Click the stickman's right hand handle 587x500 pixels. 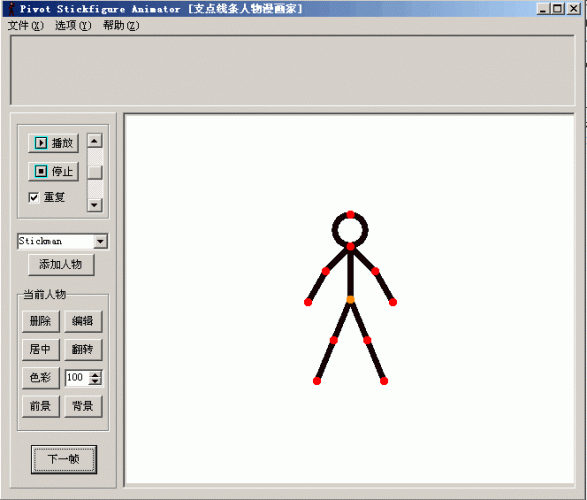[393, 302]
